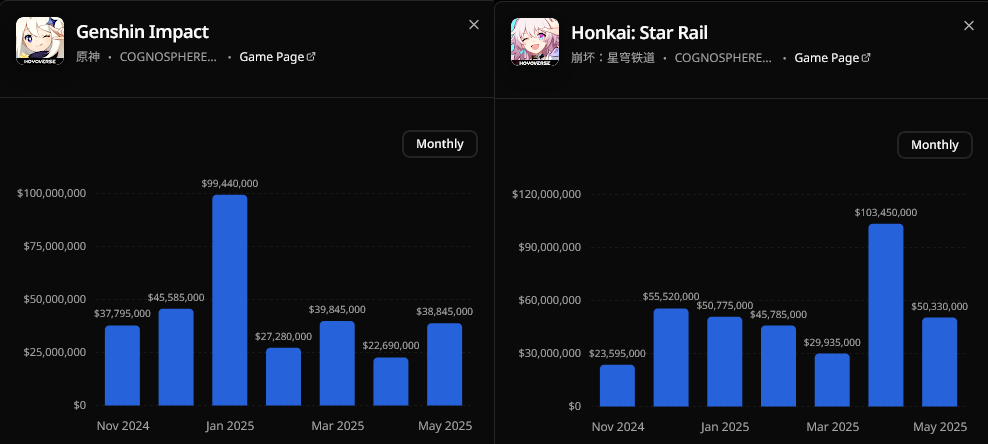This screenshot has height=444, width=988.
Task: Select Star Rail bar labeled $23,595,000
Action: (x=618, y=385)
